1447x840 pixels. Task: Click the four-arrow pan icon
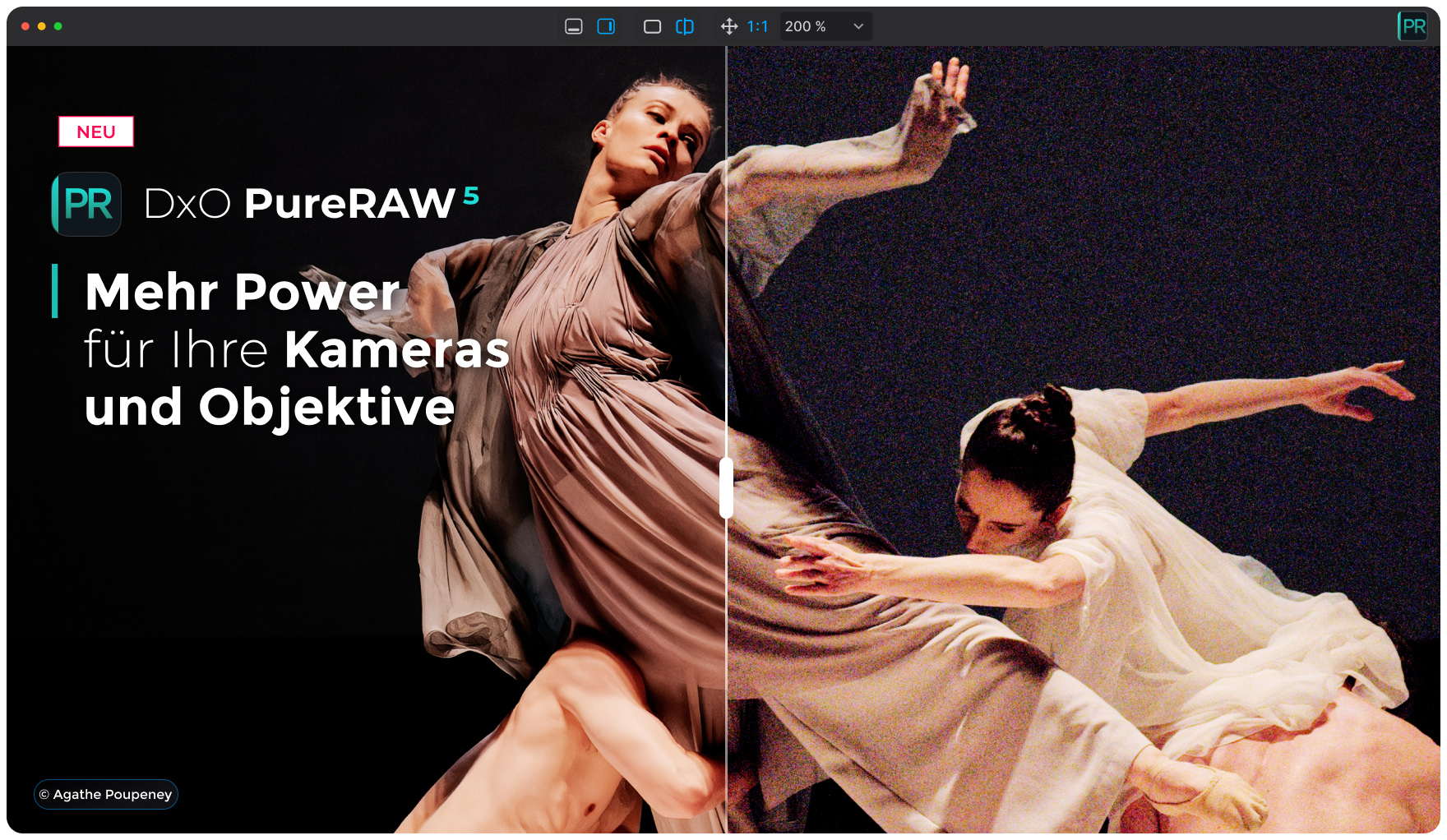(x=728, y=26)
